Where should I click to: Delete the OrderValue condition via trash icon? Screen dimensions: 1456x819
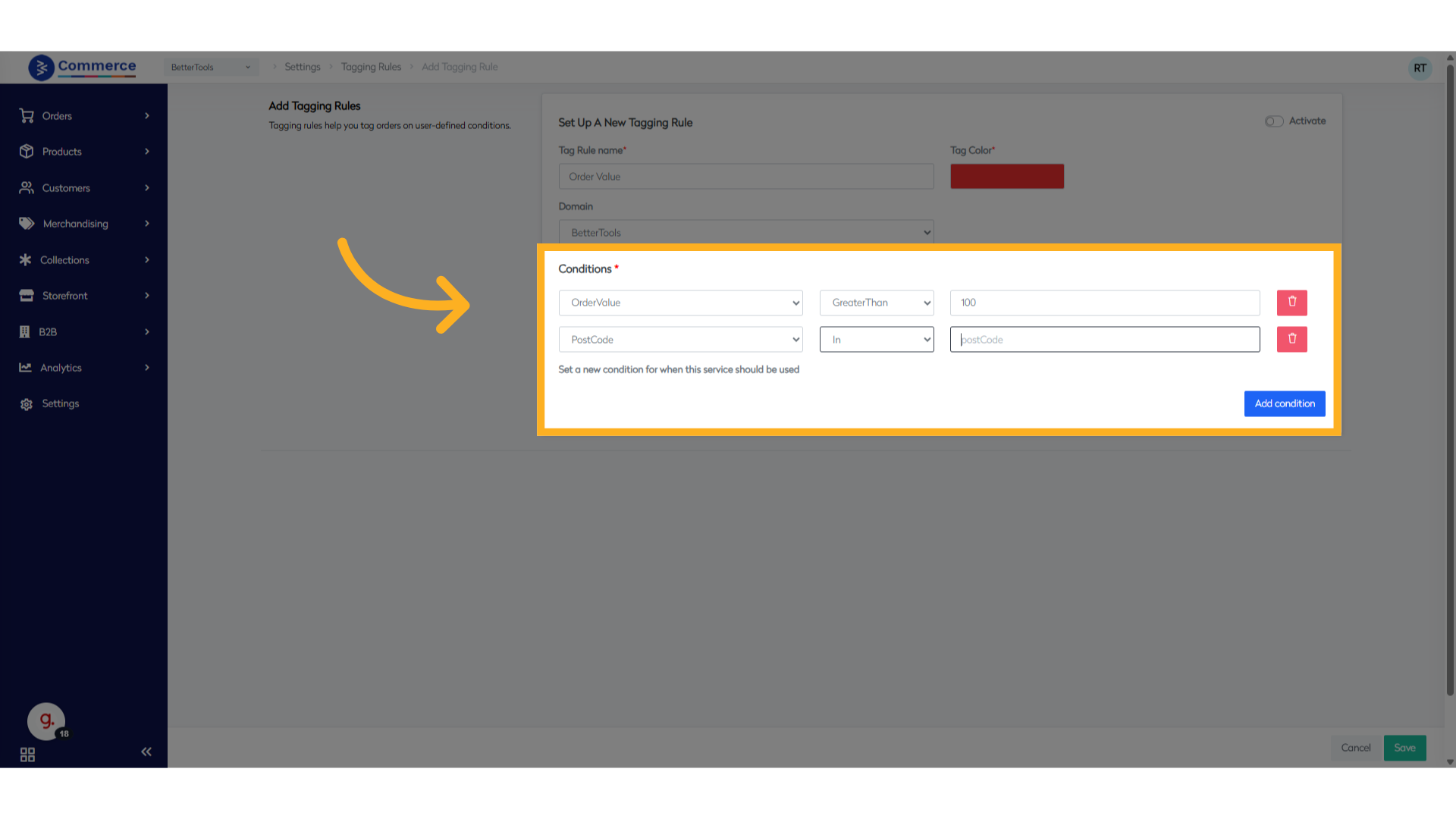(x=1291, y=303)
